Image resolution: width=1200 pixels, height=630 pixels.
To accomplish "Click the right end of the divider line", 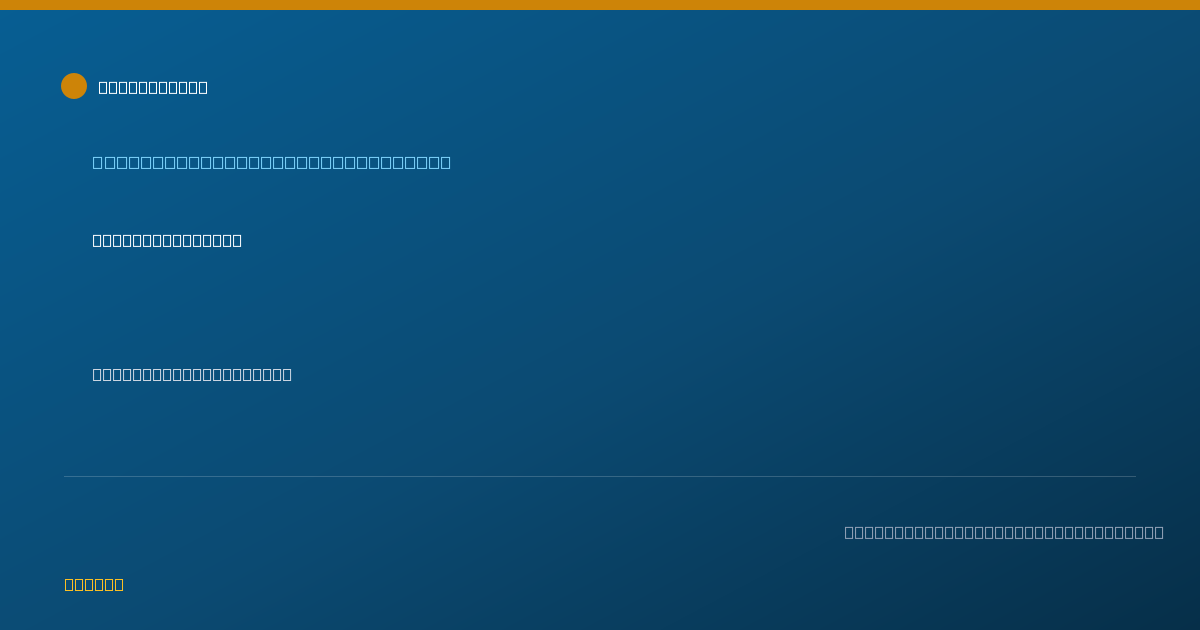I will [1133, 476].
